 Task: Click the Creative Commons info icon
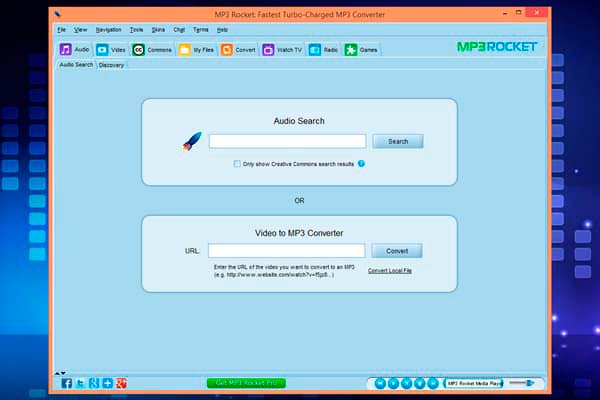361,164
